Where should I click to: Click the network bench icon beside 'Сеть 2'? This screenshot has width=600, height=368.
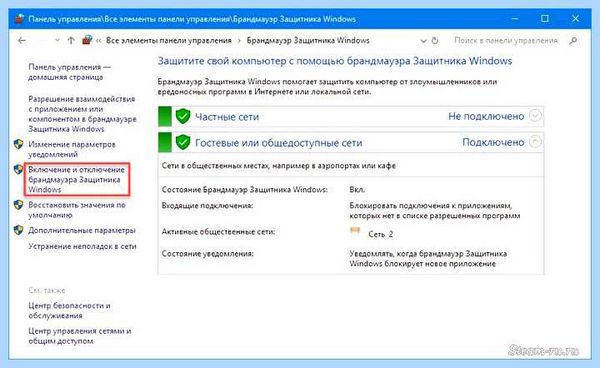pos(355,231)
